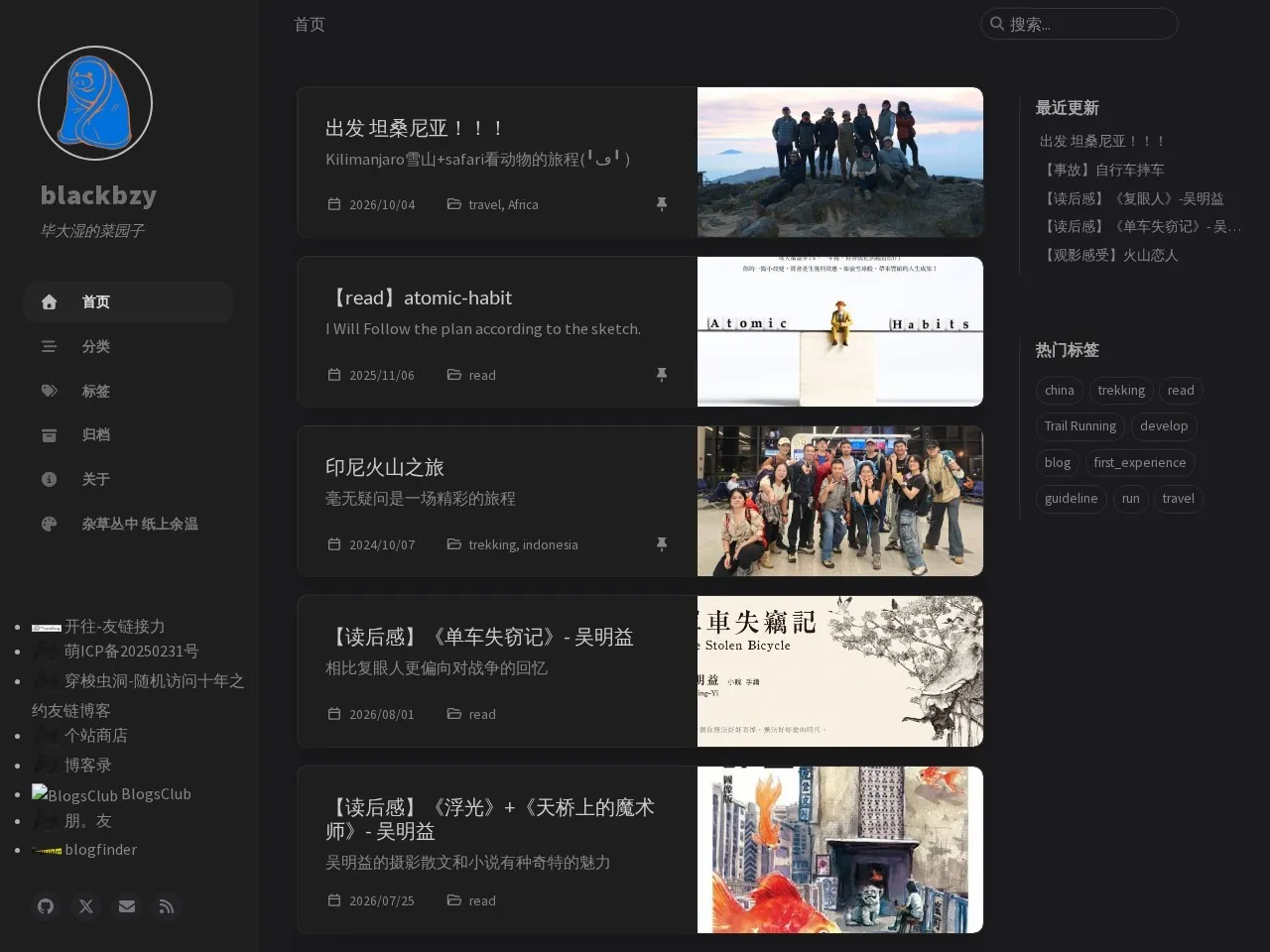This screenshot has height=952, width=1270.
Task: Open 【read】atomic-habit post title
Action: tap(419, 297)
